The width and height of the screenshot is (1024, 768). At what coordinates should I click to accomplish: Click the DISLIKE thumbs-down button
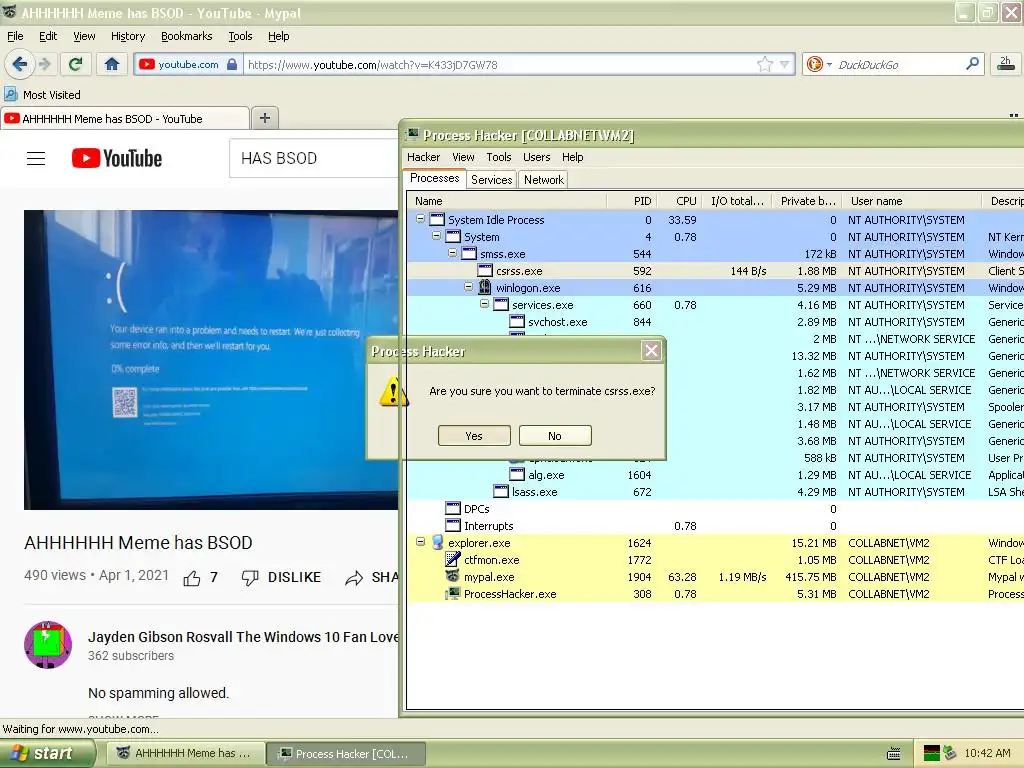[x=281, y=577]
